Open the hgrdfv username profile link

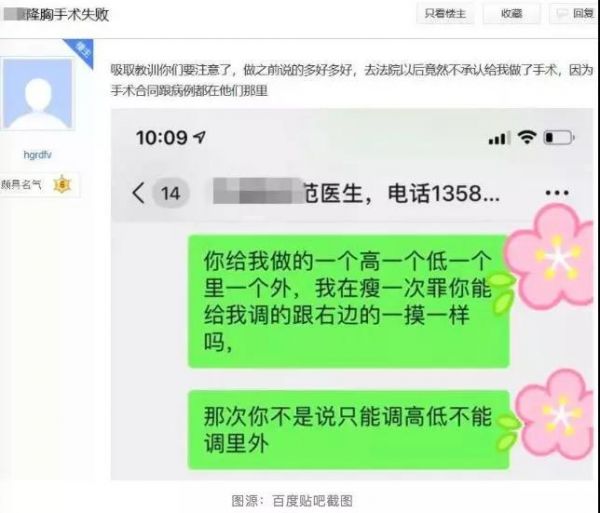tap(38, 155)
